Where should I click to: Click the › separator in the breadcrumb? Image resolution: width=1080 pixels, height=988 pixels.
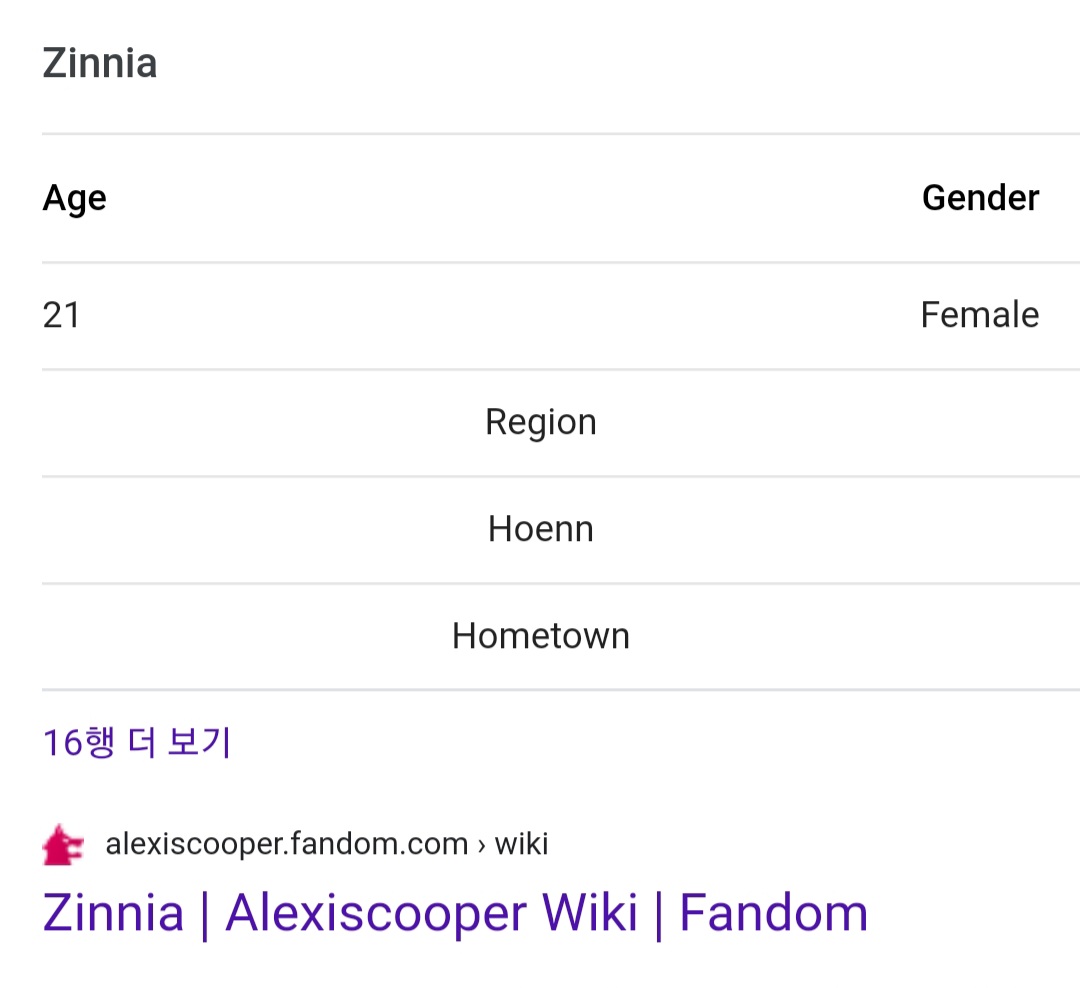click(x=481, y=845)
